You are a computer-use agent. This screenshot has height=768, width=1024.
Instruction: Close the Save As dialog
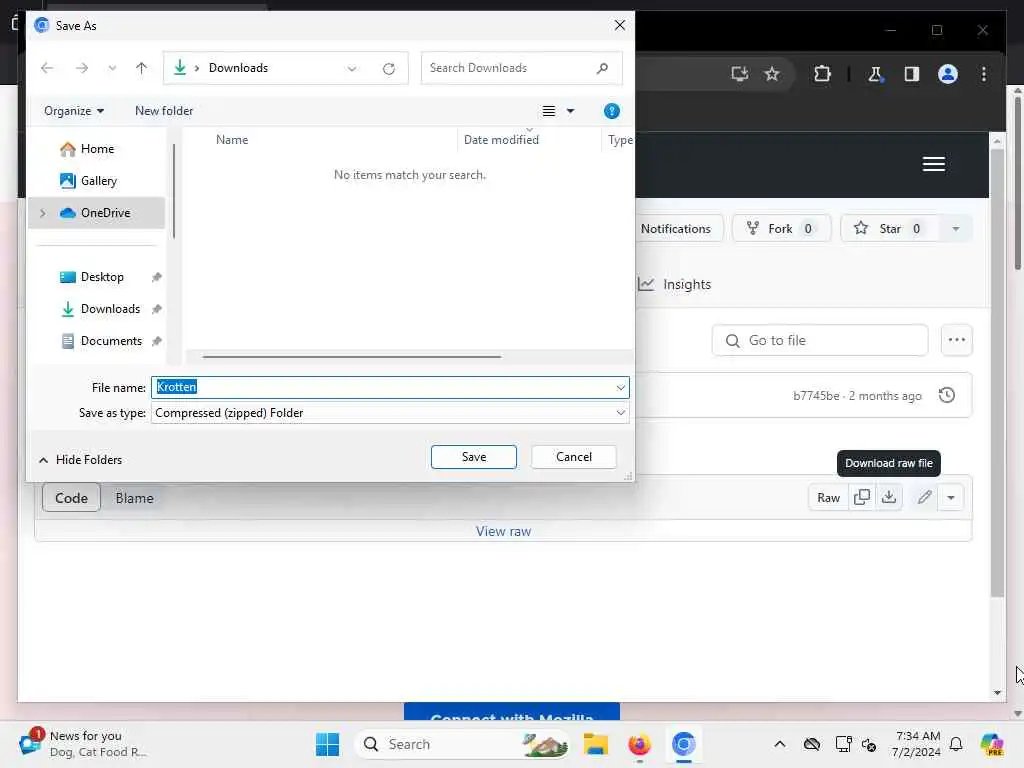[619, 25]
